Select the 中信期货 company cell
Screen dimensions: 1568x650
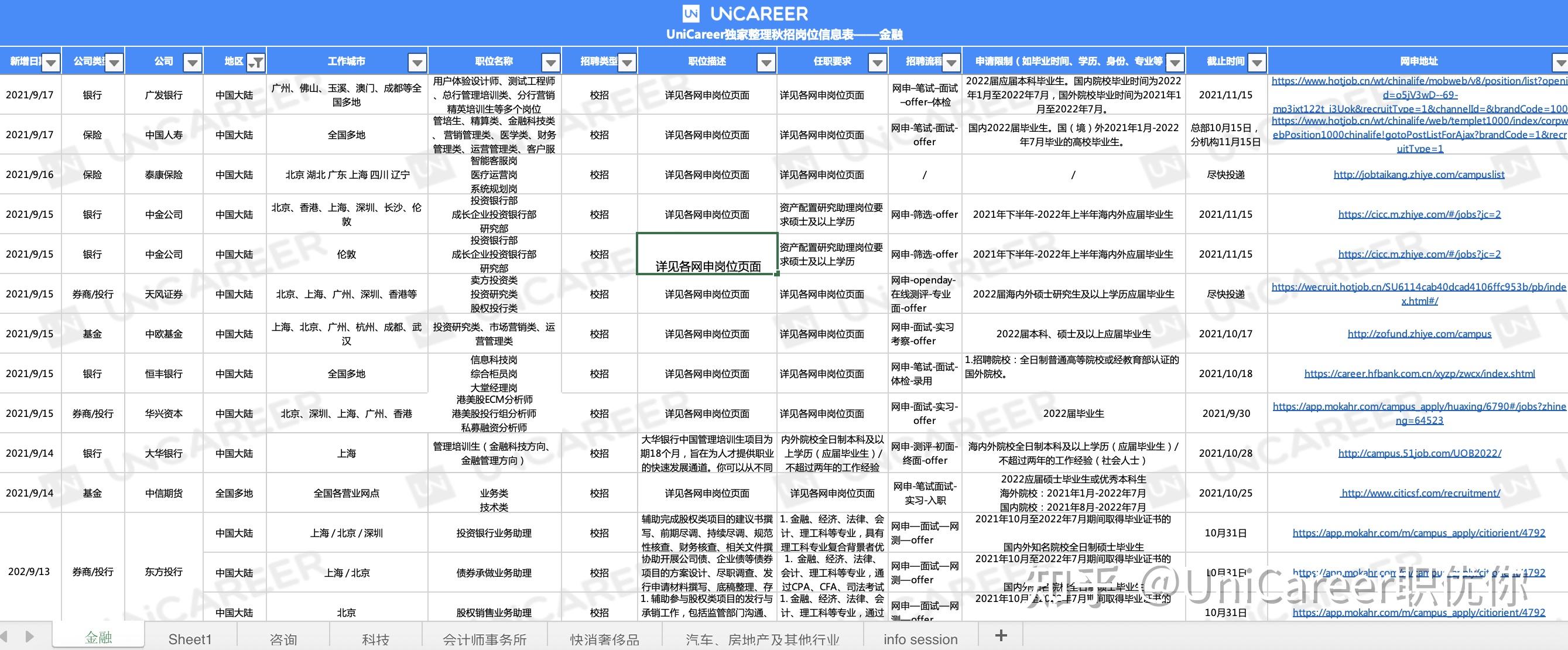pyautogui.click(x=164, y=493)
